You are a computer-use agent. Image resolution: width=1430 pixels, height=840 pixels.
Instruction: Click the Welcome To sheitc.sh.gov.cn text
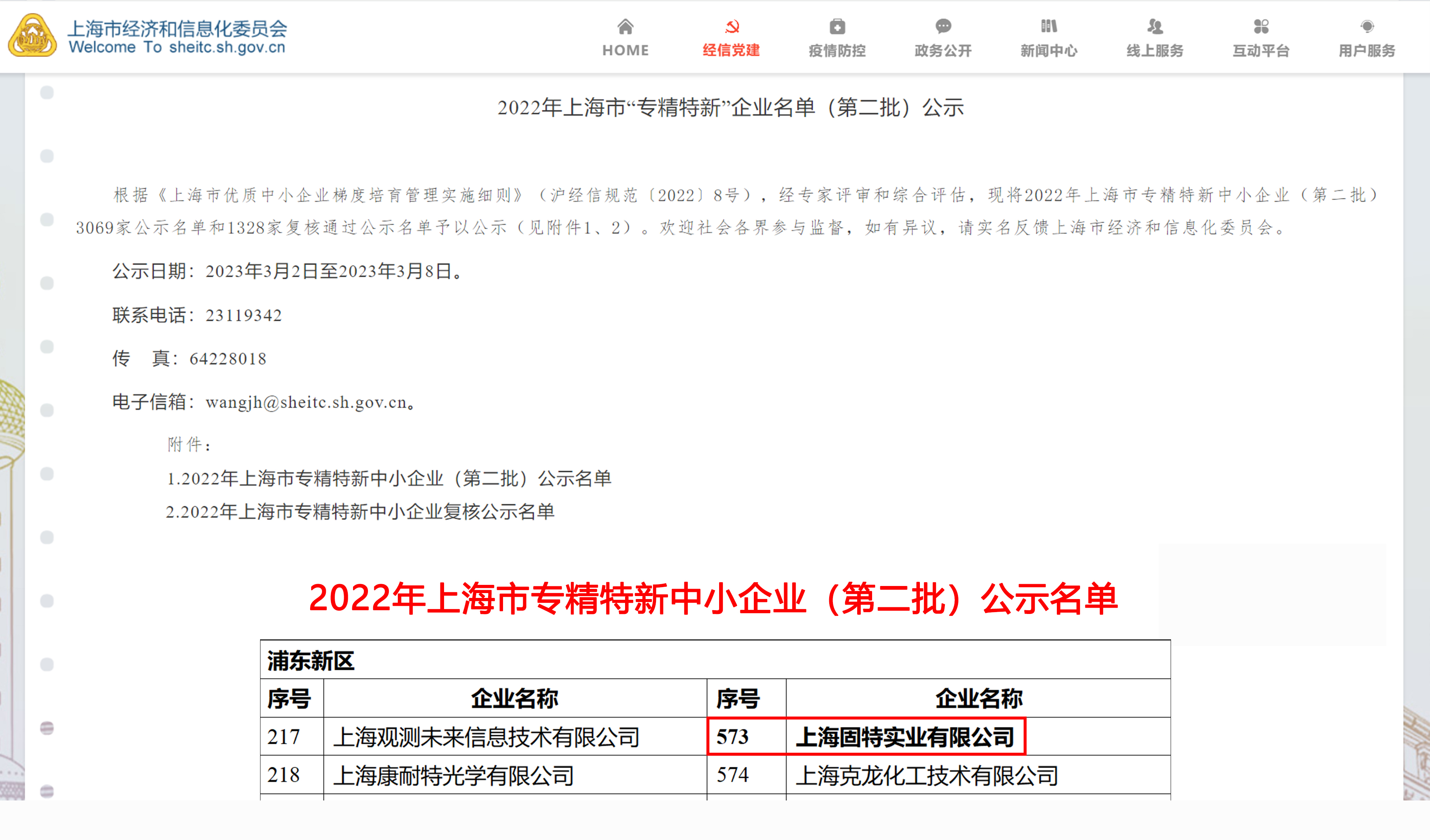coord(177,47)
